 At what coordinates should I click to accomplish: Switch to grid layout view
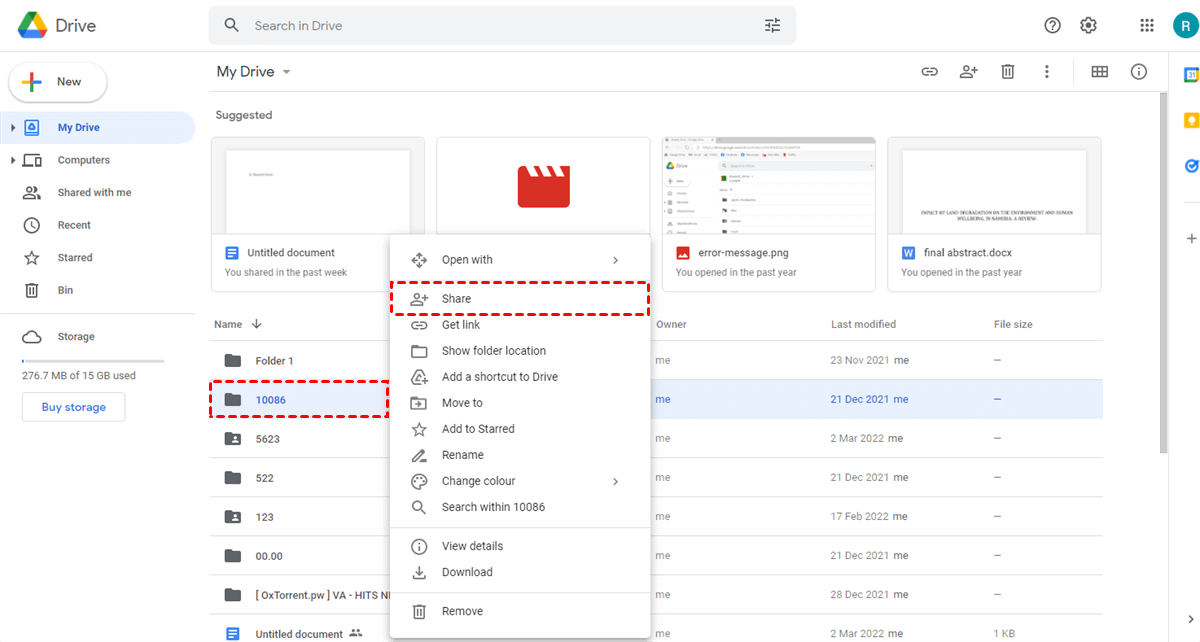tap(1100, 72)
